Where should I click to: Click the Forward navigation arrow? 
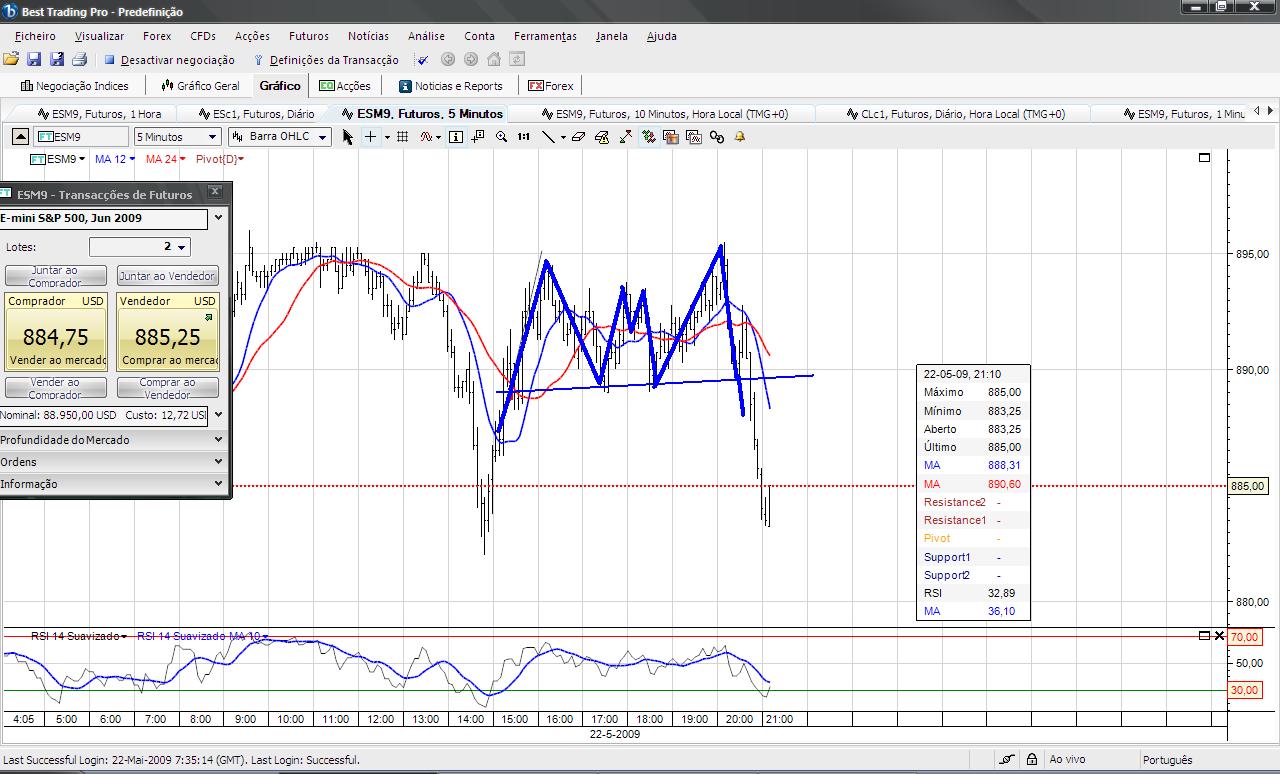click(x=471, y=60)
